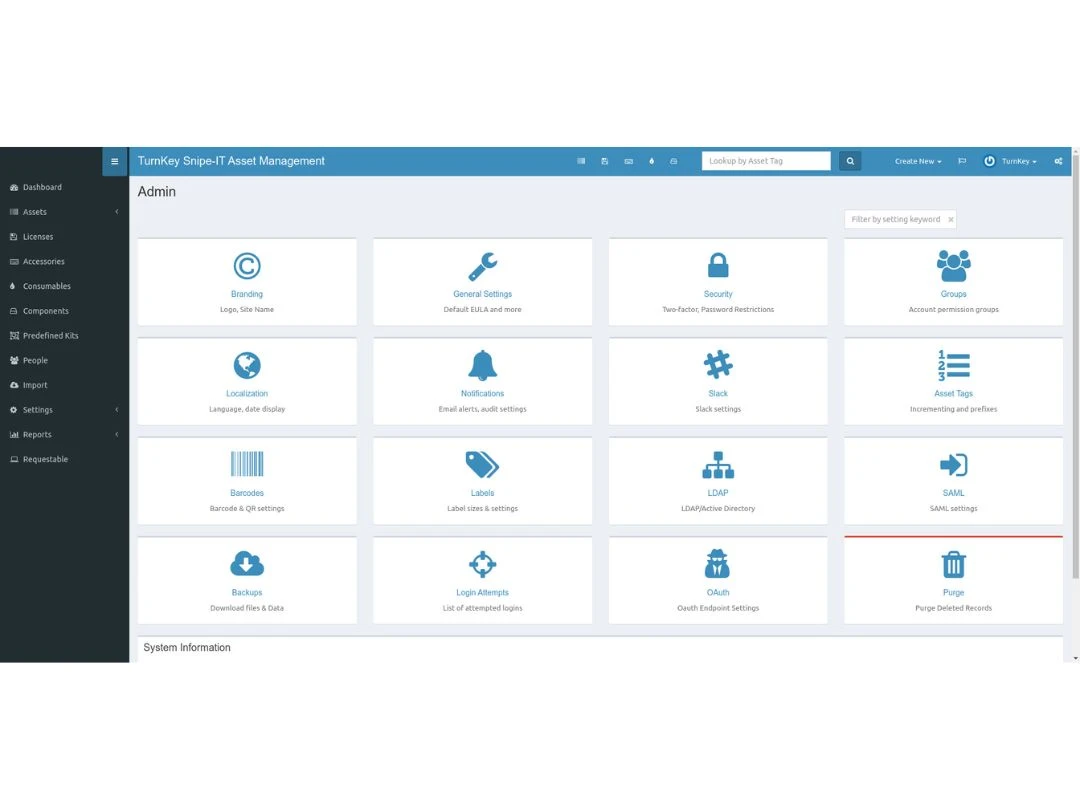
Task: Click the Branding copyright icon
Action: (x=247, y=266)
